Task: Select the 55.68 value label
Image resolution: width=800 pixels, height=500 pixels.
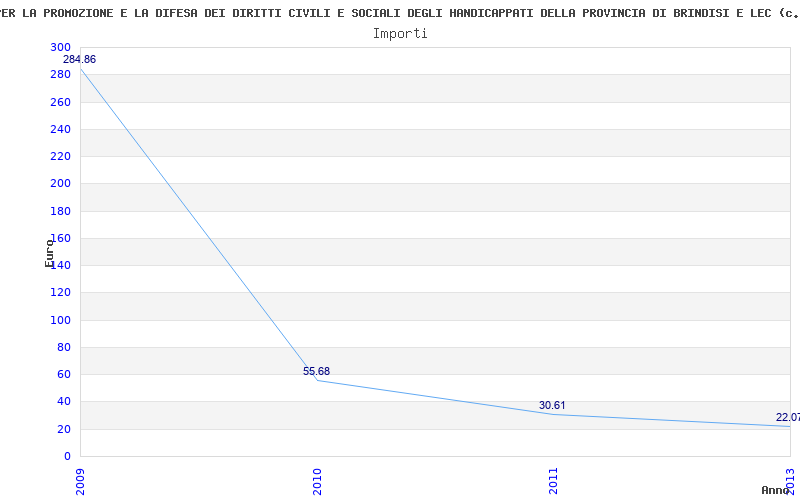Action: pos(316,371)
